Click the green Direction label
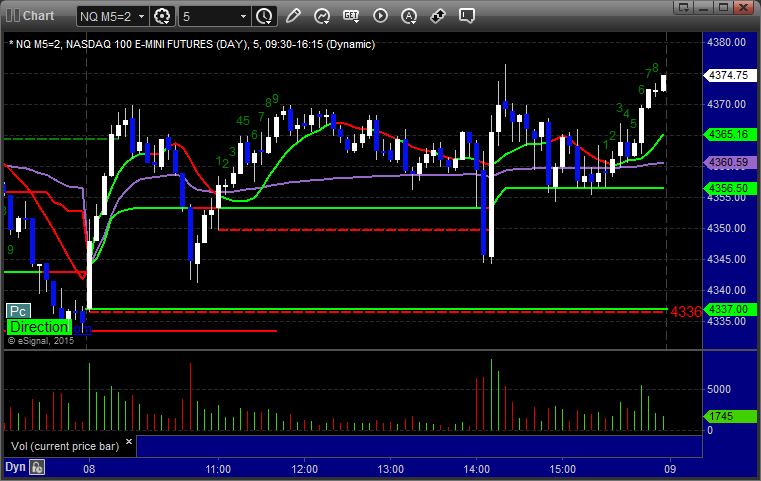Viewport: 761px width, 481px height. click(39, 327)
